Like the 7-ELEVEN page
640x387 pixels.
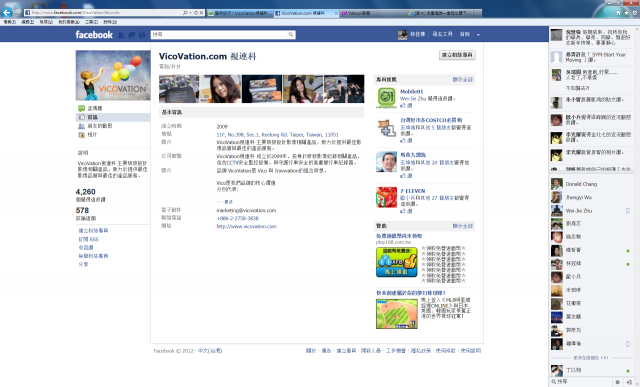tap(406, 211)
